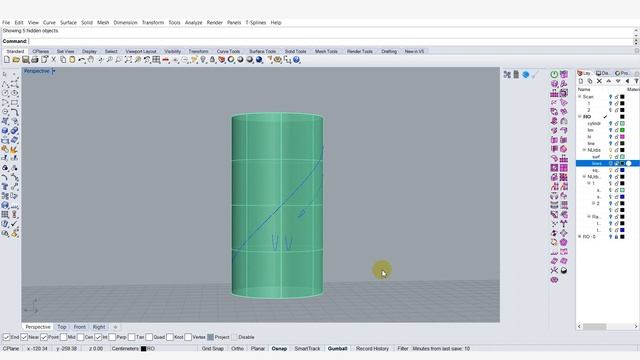Enable the Cen osnap checkbox
This screenshot has width=640, height=360.
tap(80, 337)
